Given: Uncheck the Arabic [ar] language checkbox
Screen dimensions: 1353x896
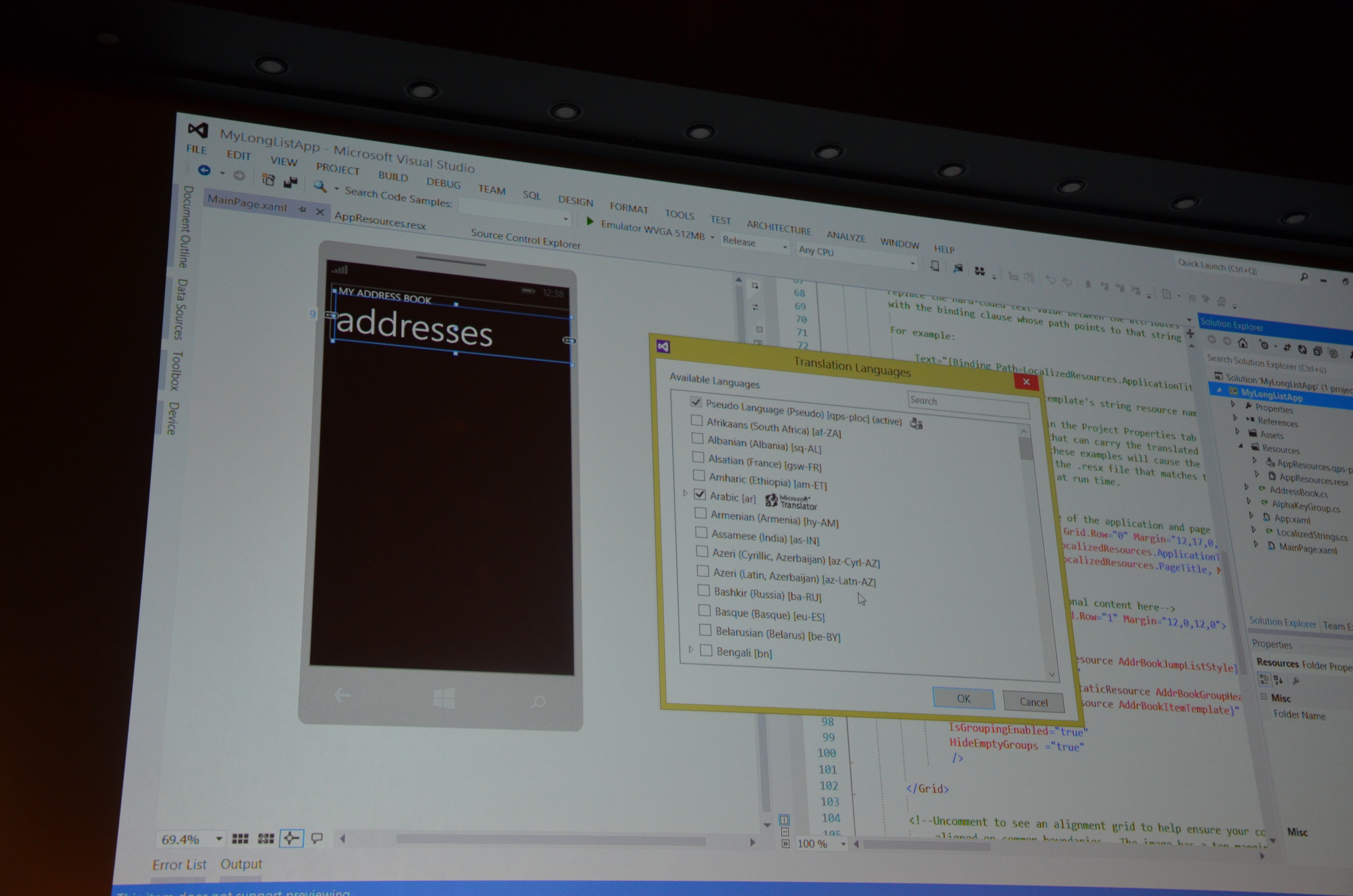Looking at the screenshot, I should coord(700,494).
